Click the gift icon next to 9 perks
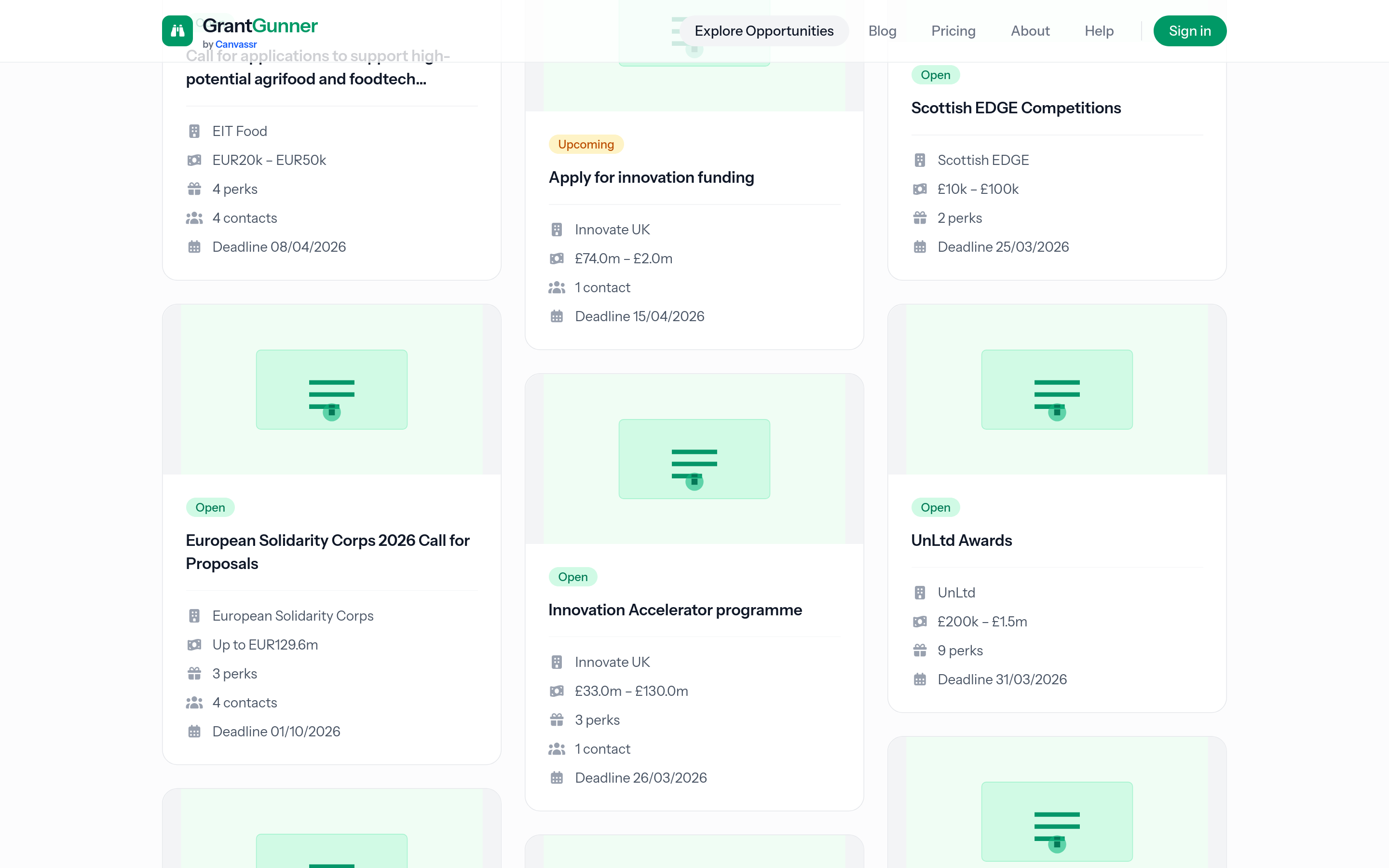 pos(920,651)
